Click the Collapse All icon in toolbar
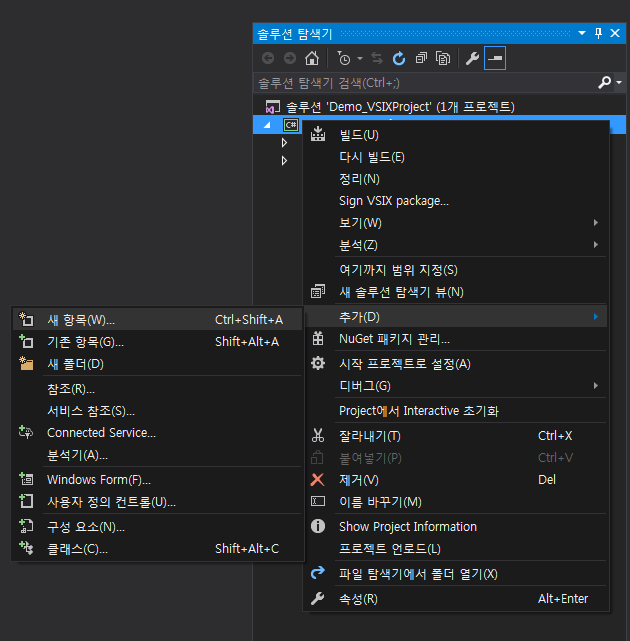The image size is (630, 641). (x=421, y=58)
